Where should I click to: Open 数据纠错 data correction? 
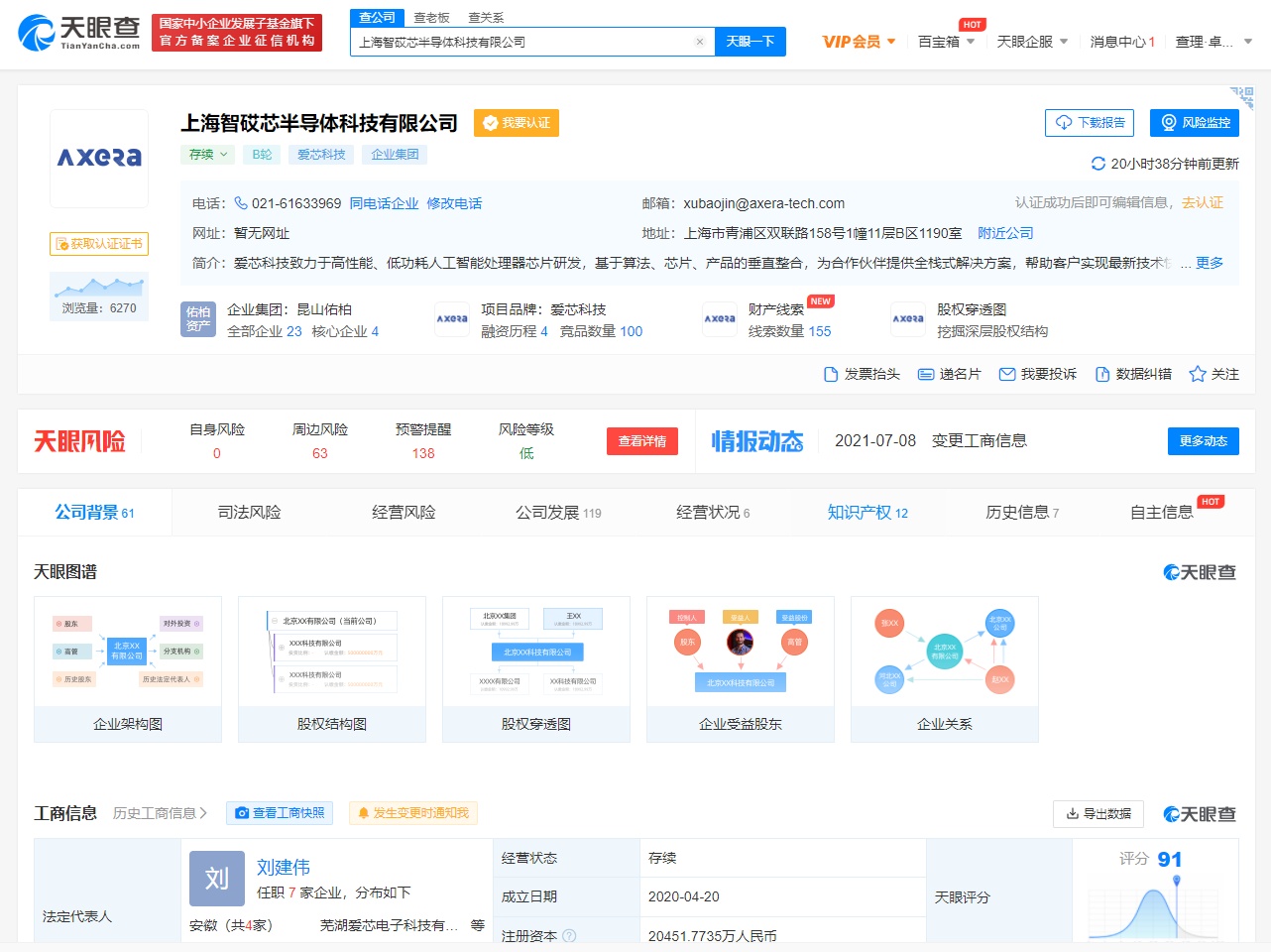pos(1133,374)
